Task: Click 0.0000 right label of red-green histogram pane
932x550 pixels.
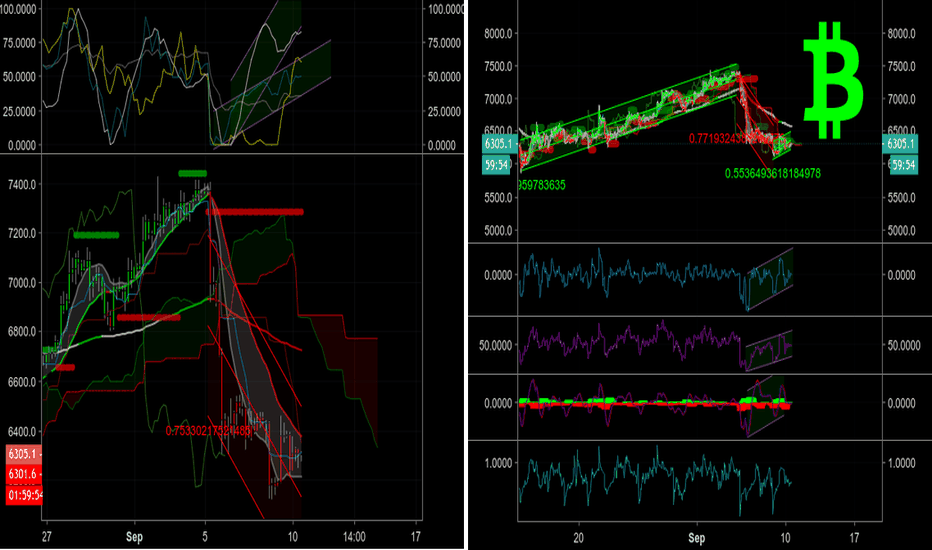Action: coord(901,403)
